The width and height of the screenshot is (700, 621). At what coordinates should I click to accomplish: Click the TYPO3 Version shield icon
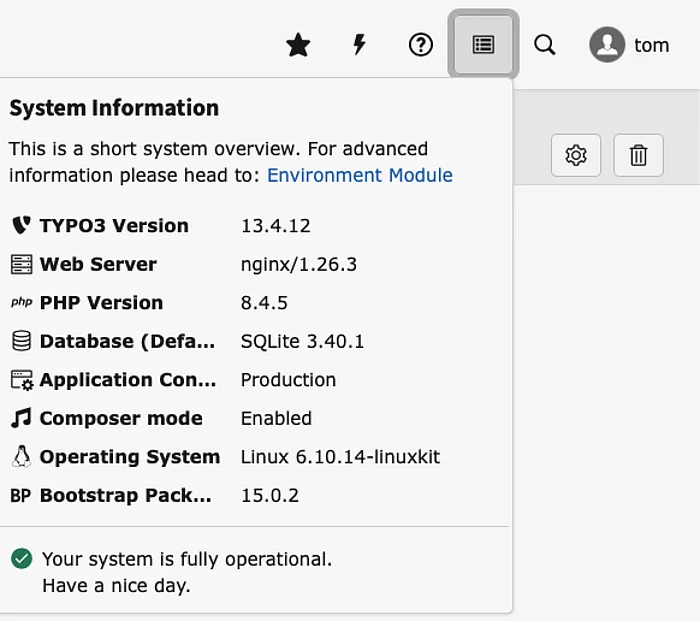pyautogui.click(x=21, y=226)
